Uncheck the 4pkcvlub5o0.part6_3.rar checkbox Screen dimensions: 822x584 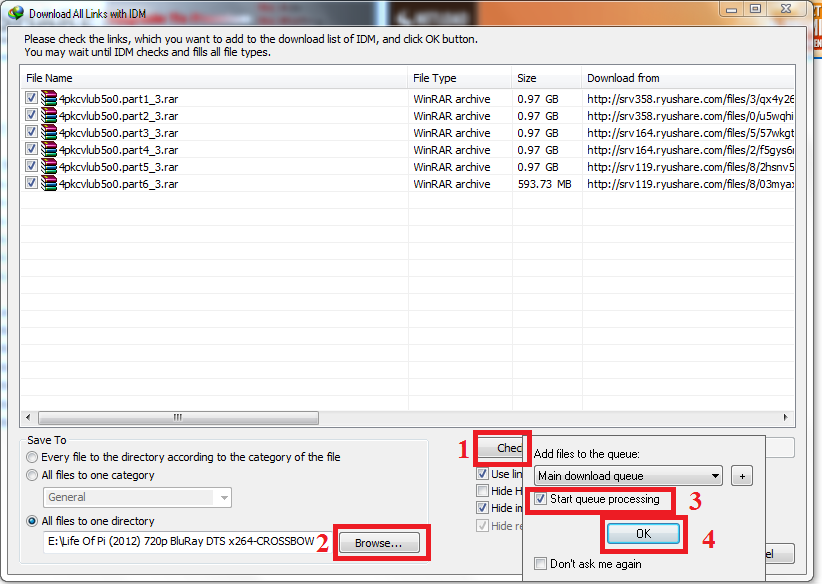point(31,183)
